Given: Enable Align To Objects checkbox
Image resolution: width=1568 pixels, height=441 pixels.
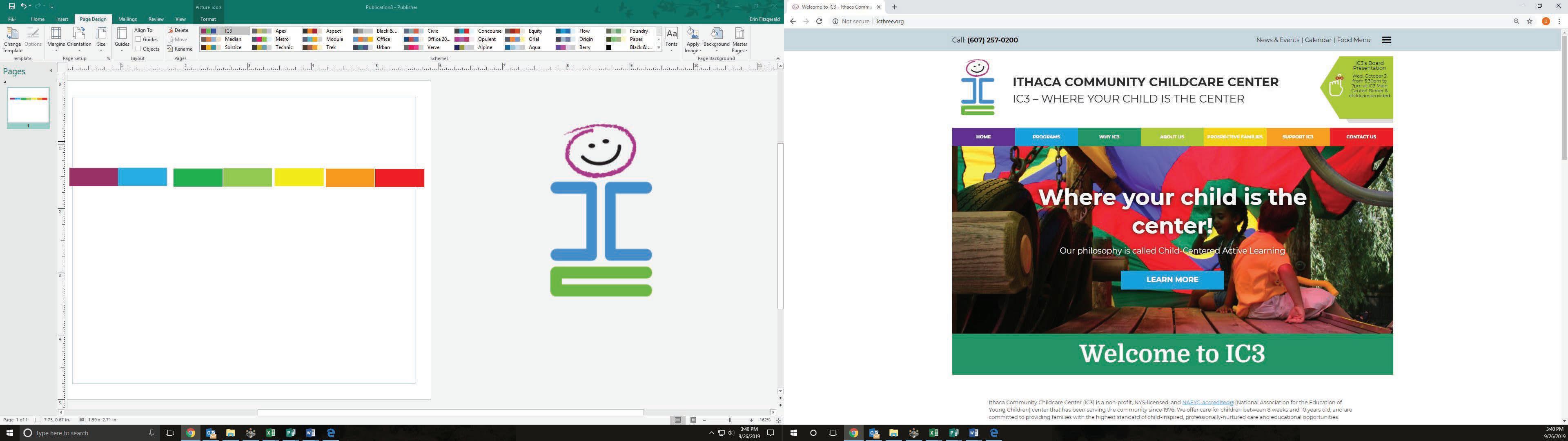Looking at the screenshot, I should pos(139,49).
